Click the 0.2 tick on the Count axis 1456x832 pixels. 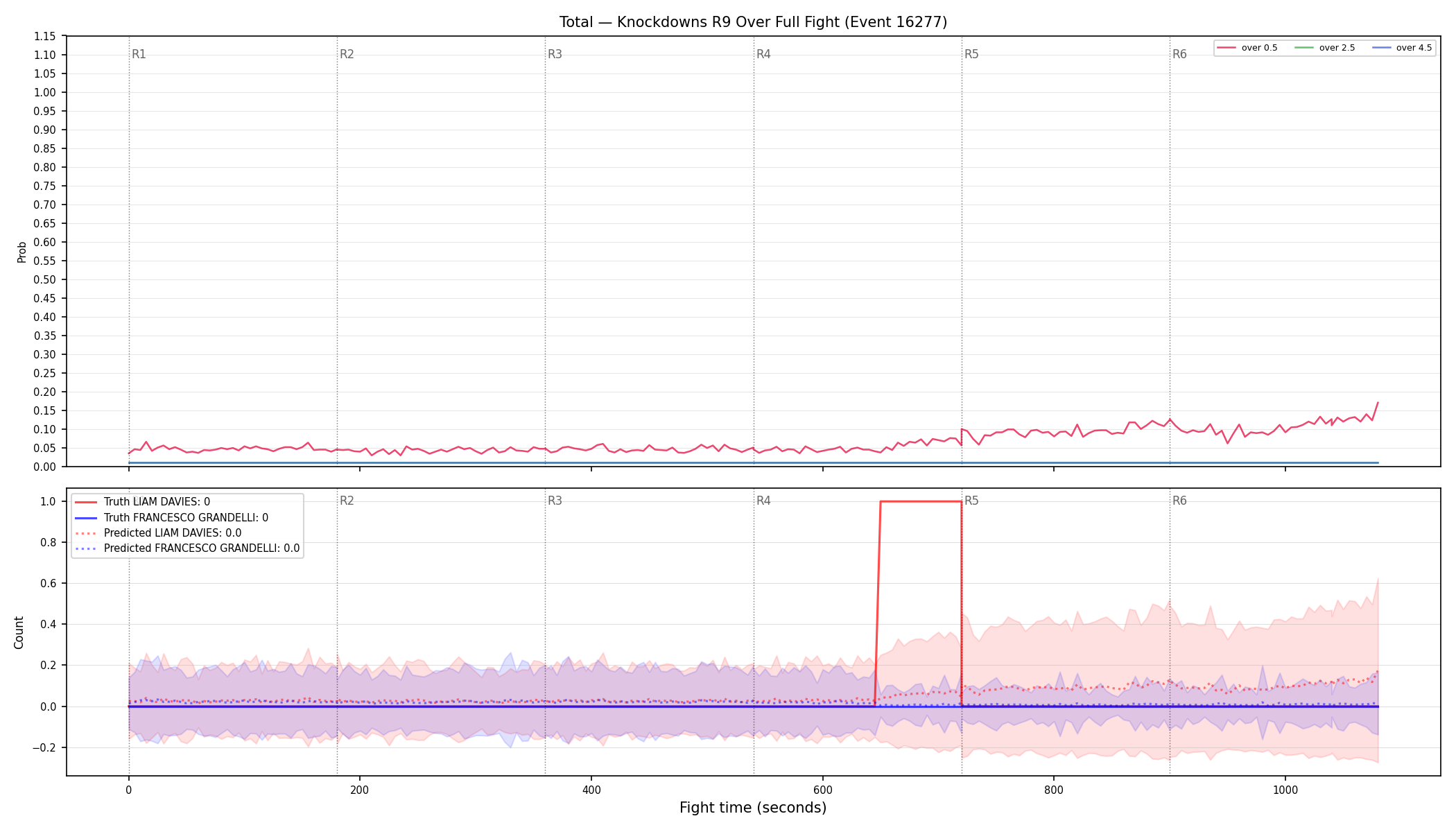click(x=49, y=666)
